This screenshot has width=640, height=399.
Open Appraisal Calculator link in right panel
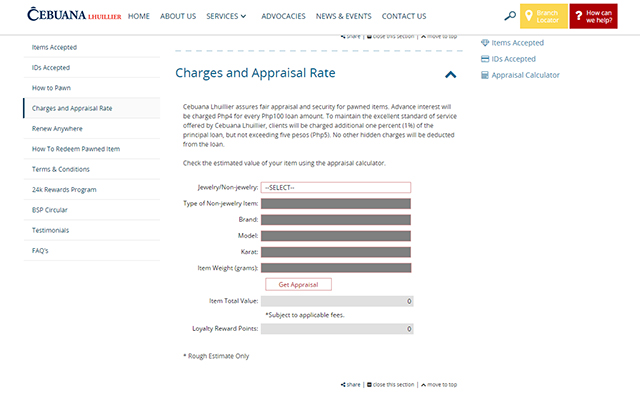pyautogui.click(x=525, y=75)
